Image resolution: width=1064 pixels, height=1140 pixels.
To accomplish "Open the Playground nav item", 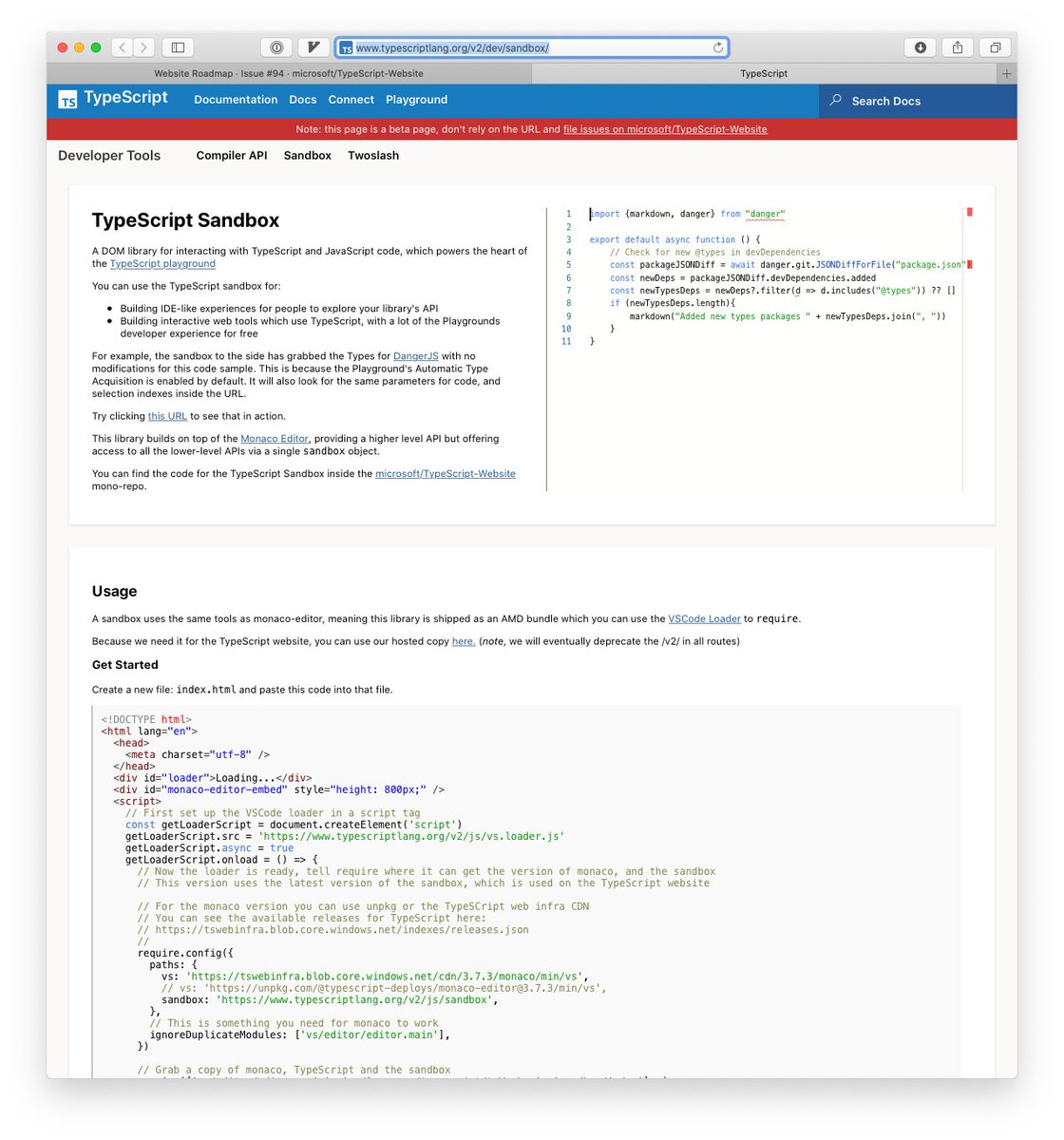I will (x=416, y=100).
